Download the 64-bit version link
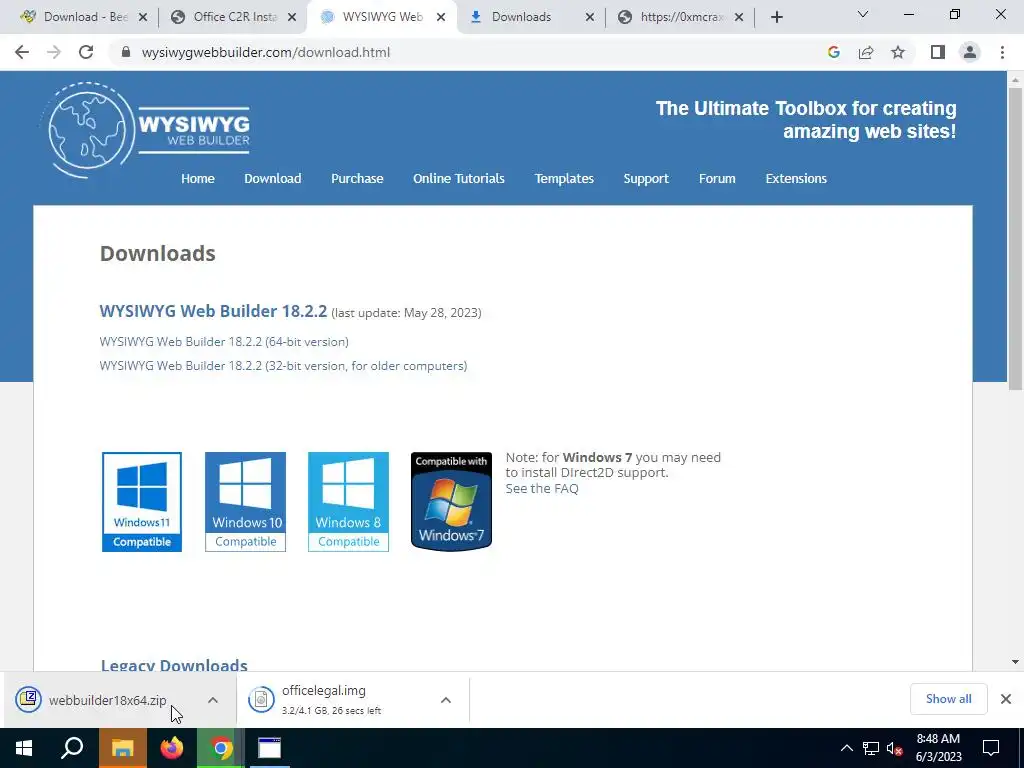Image resolution: width=1024 pixels, height=768 pixels. (224, 342)
